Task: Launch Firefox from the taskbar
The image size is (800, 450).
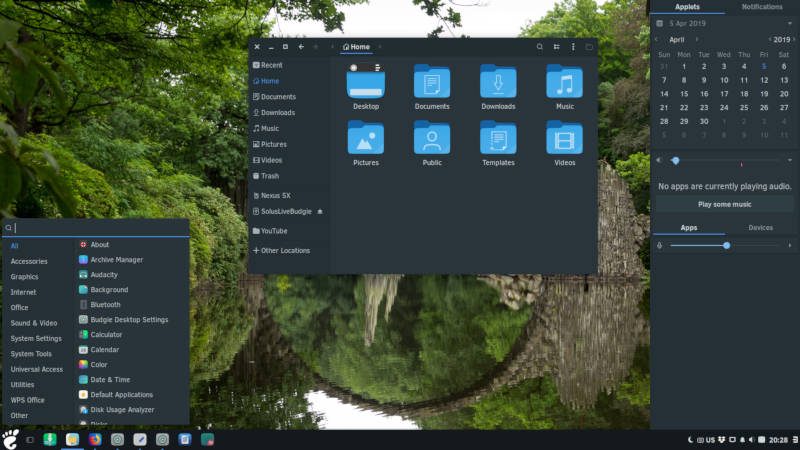Action: point(95,439)
